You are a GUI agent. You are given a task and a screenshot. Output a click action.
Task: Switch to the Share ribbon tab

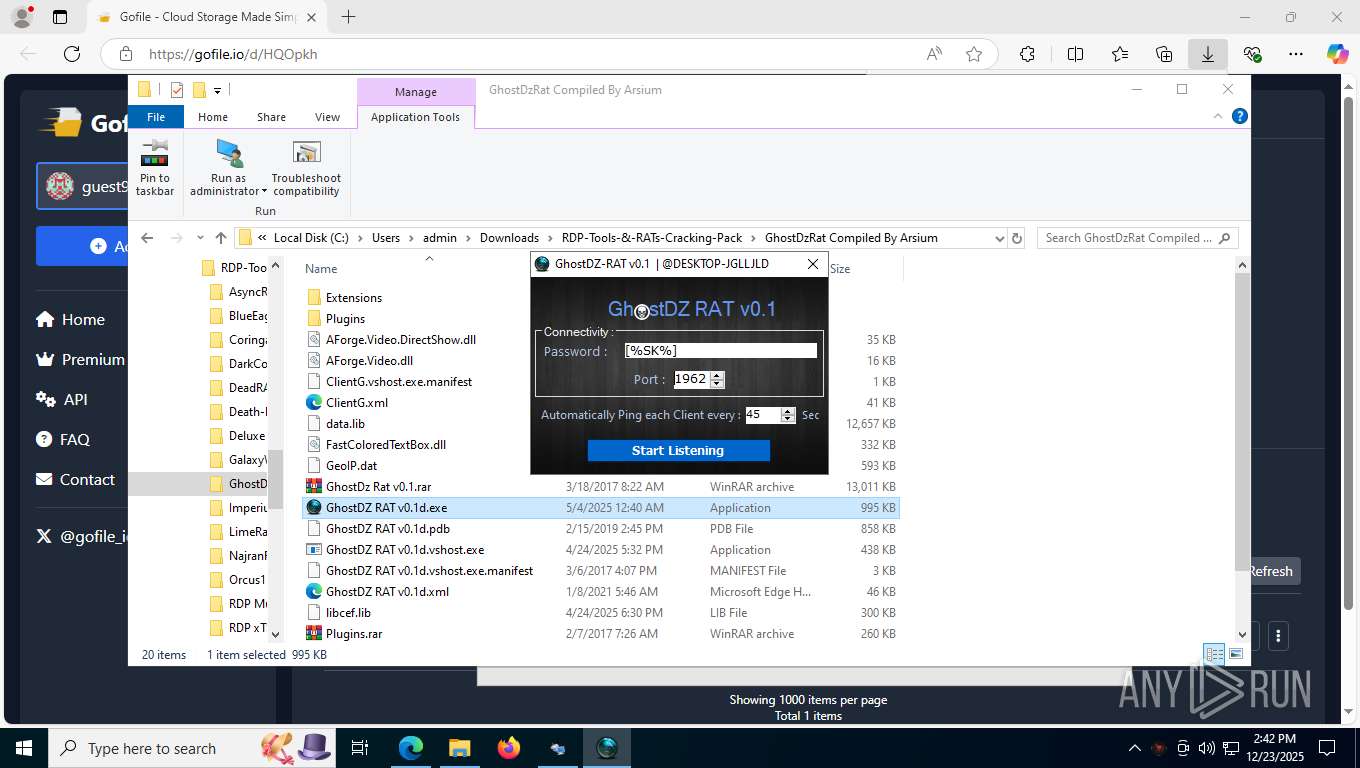271,117
